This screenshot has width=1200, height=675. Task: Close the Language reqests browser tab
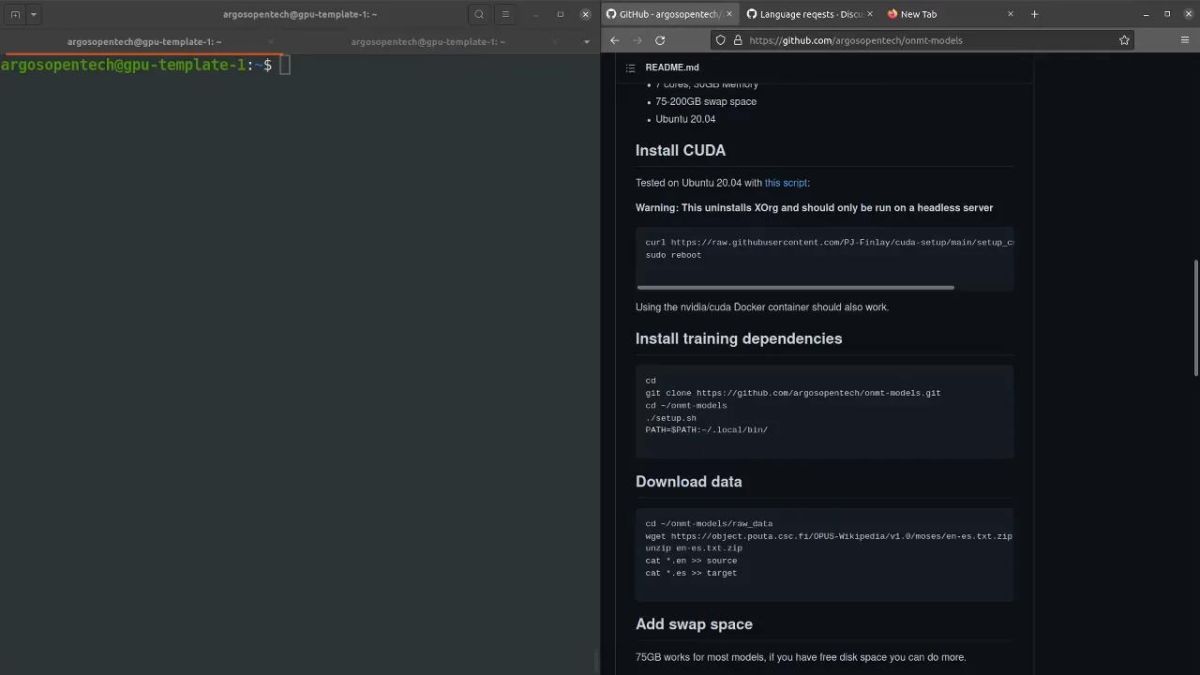coord(868,14)
